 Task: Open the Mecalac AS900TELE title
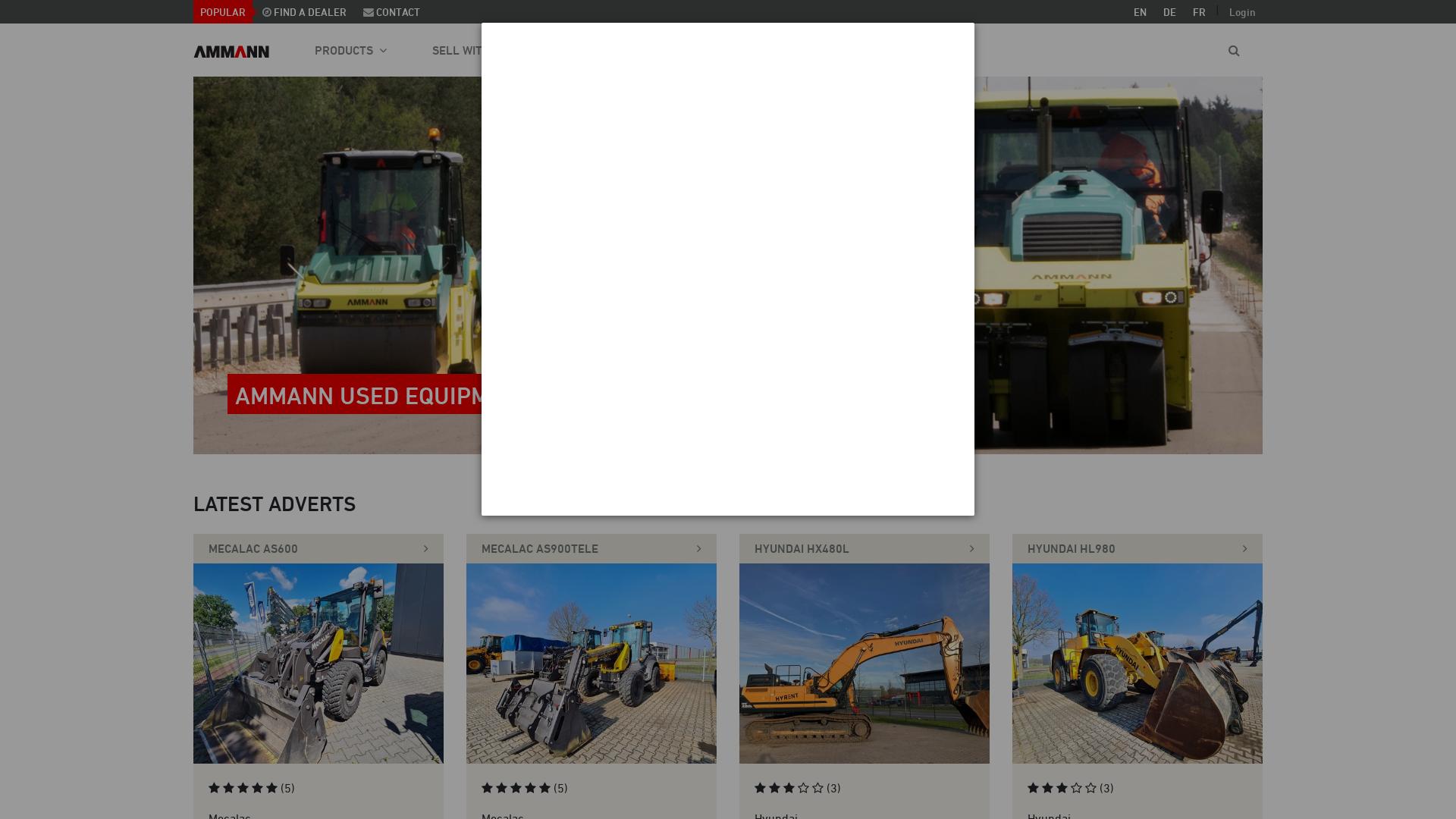(540, 549)
